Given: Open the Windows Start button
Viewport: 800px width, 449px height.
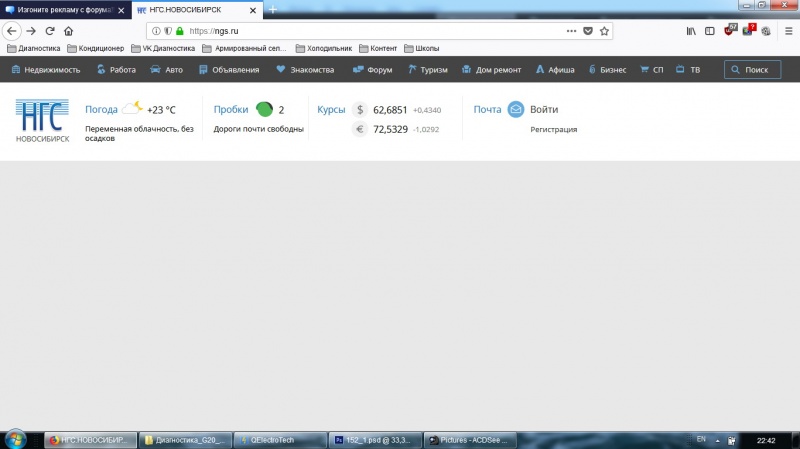Looking at the screenshot, I should pos(15,439).
